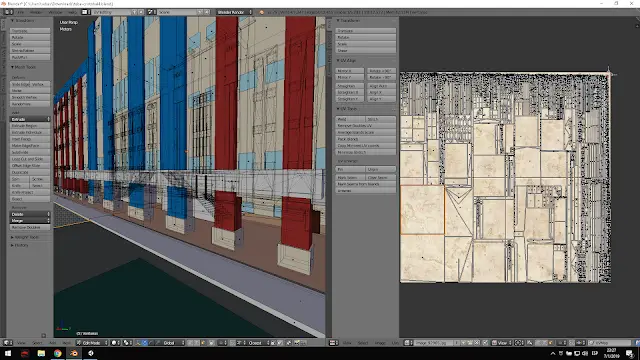Open the Delete dropdown menu

pyautogui.click(x=30, y=214)
